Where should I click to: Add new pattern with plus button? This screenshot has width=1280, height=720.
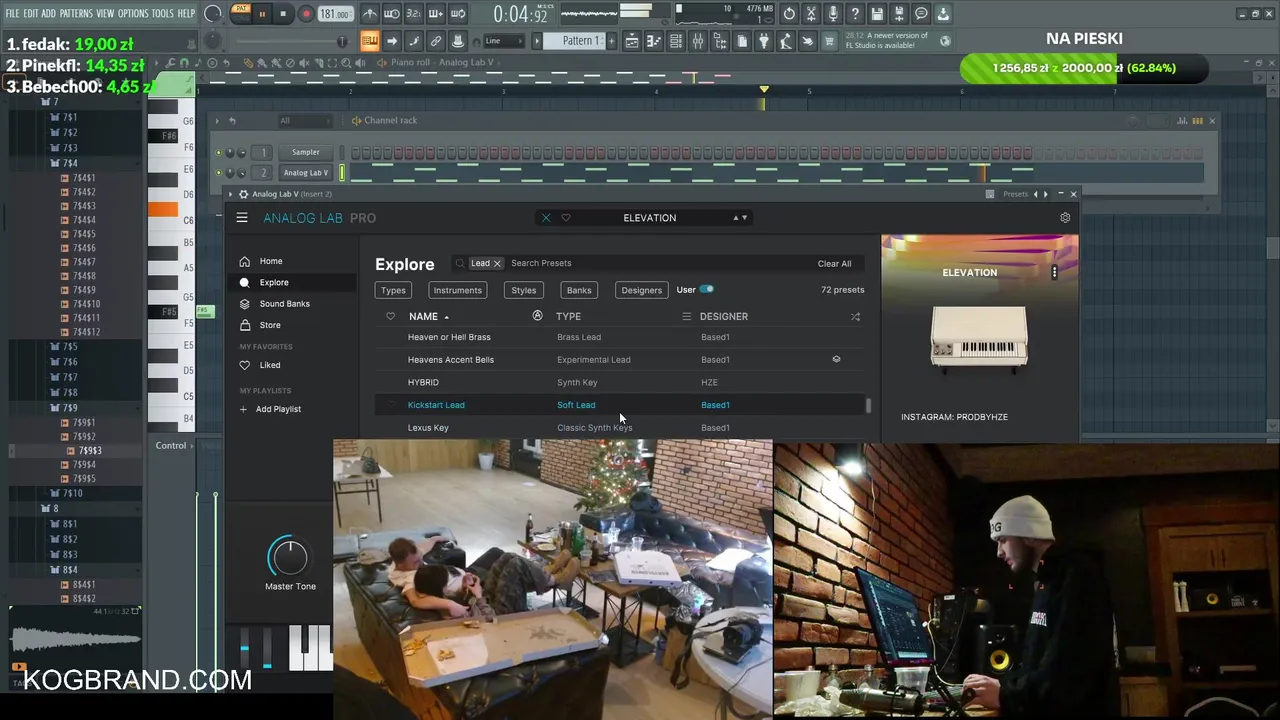click(x=612, y=40)
